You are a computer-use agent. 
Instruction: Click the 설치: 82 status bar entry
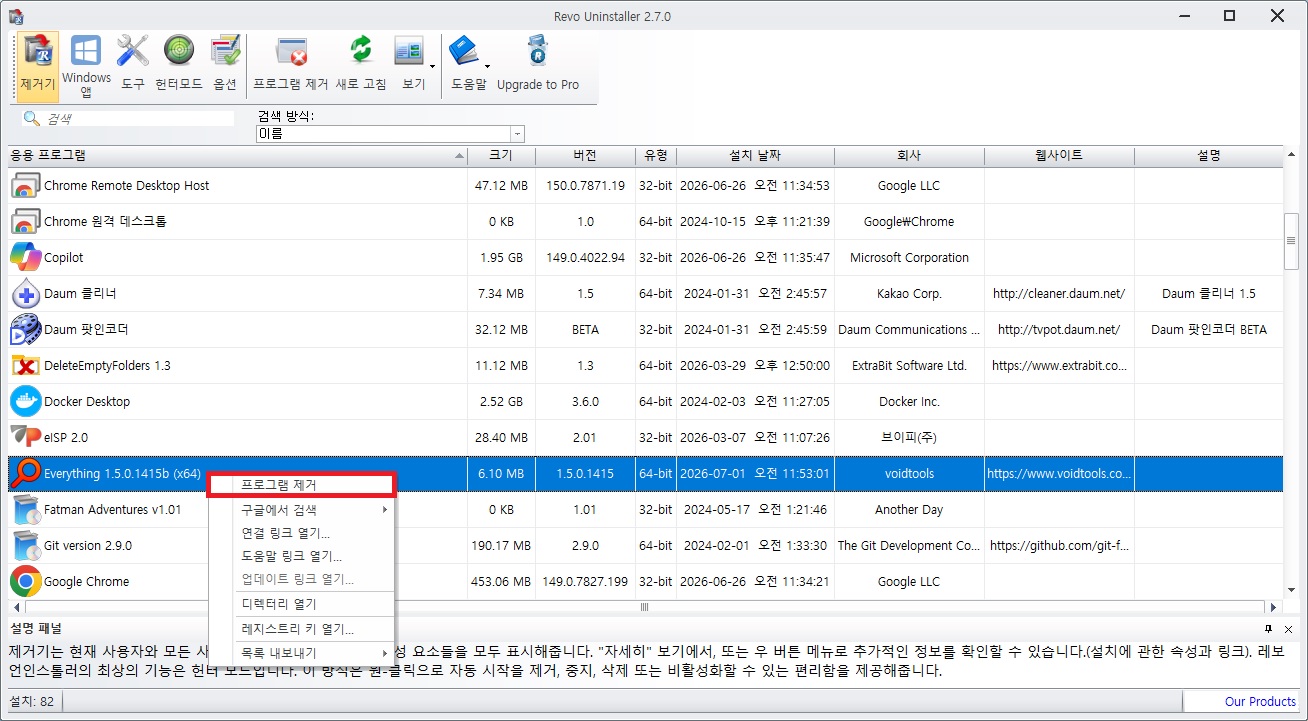[32, 702]
